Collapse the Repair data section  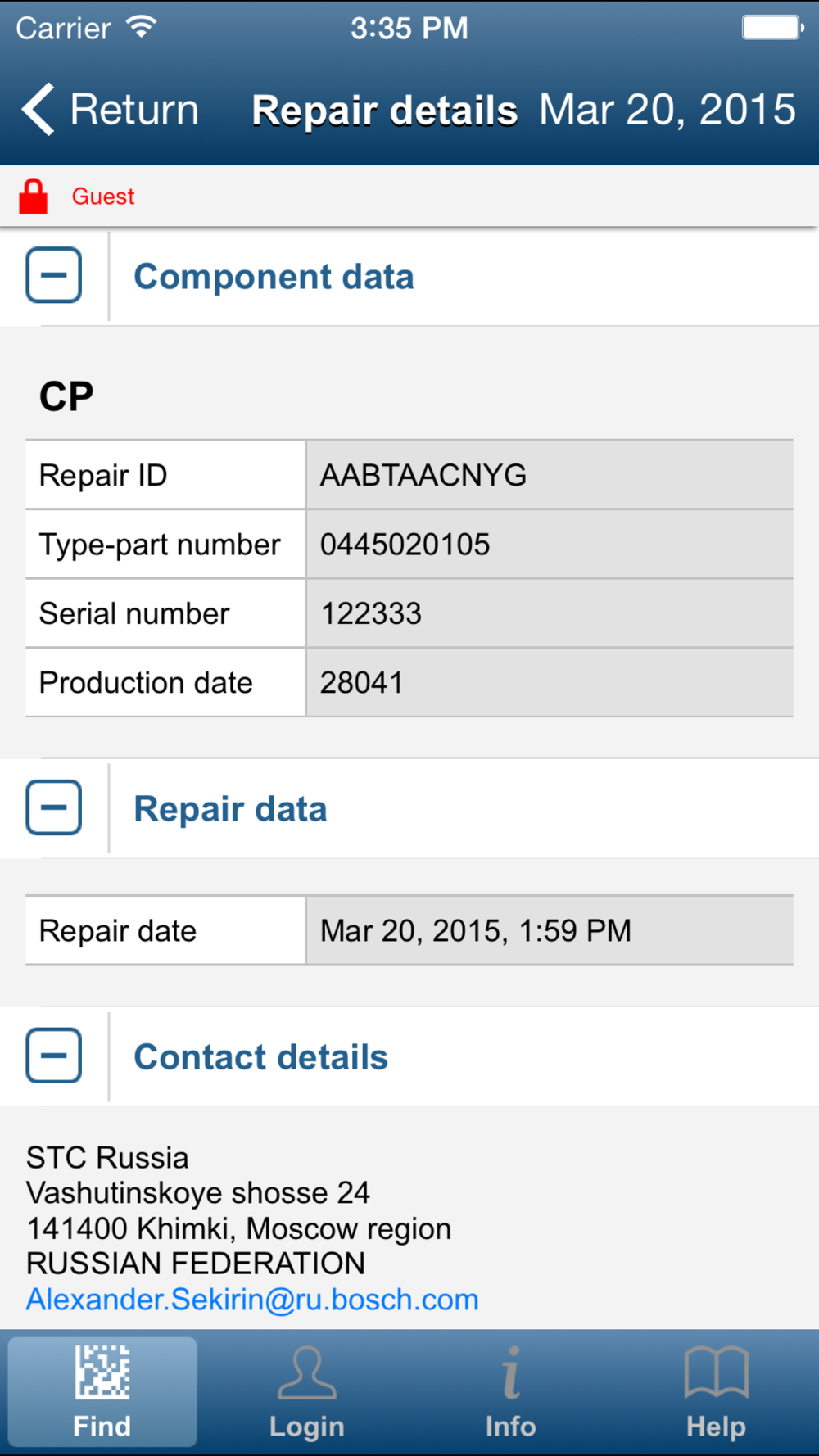point(54,807)
